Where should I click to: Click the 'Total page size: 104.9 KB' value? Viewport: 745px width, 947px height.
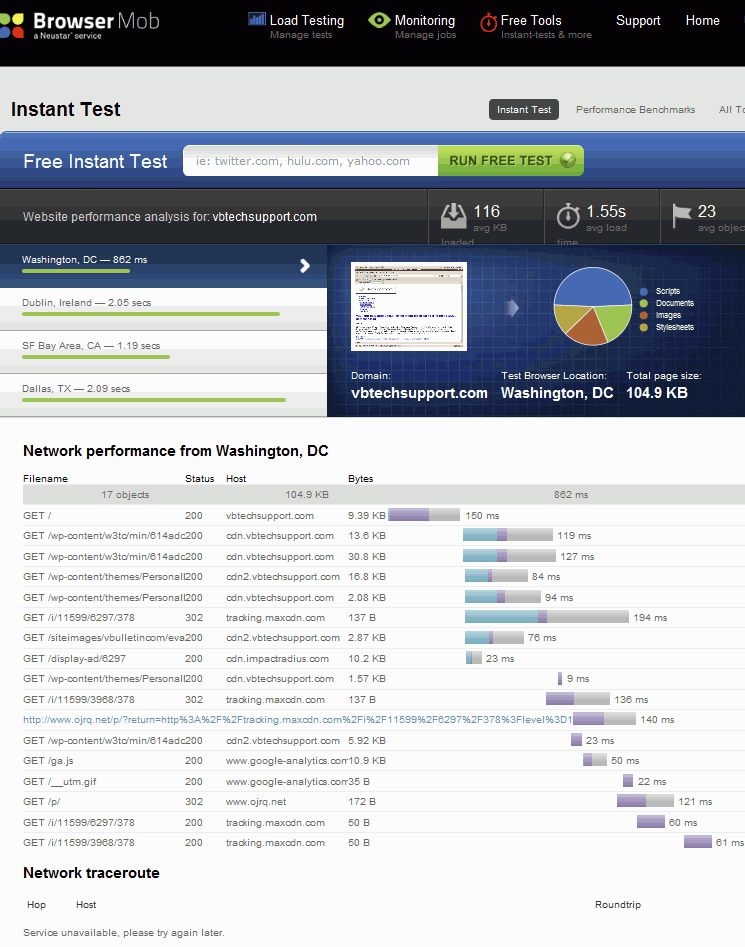point(657,393)
